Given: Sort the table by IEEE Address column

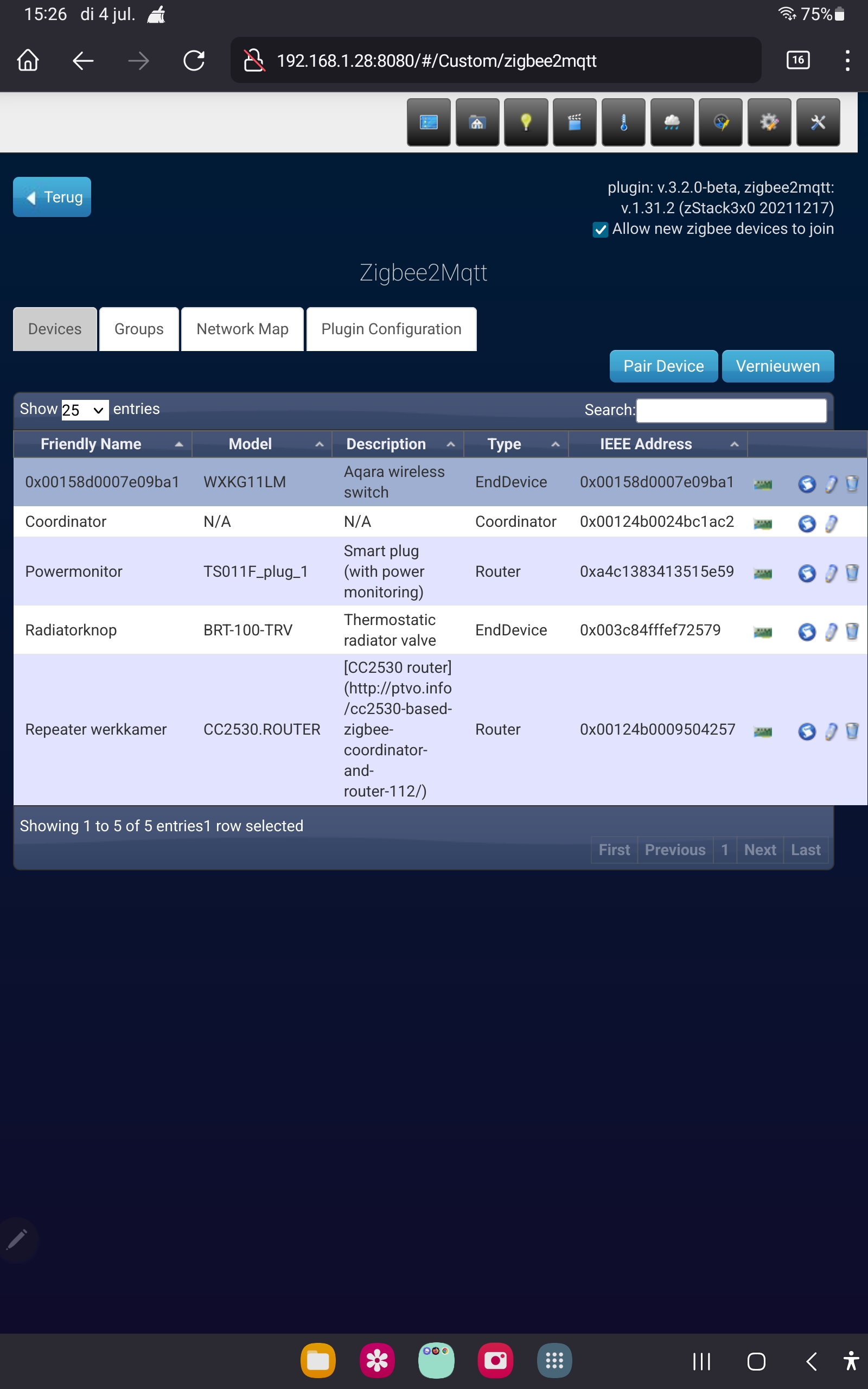Looking at the screenshot, I should (645, 444).
